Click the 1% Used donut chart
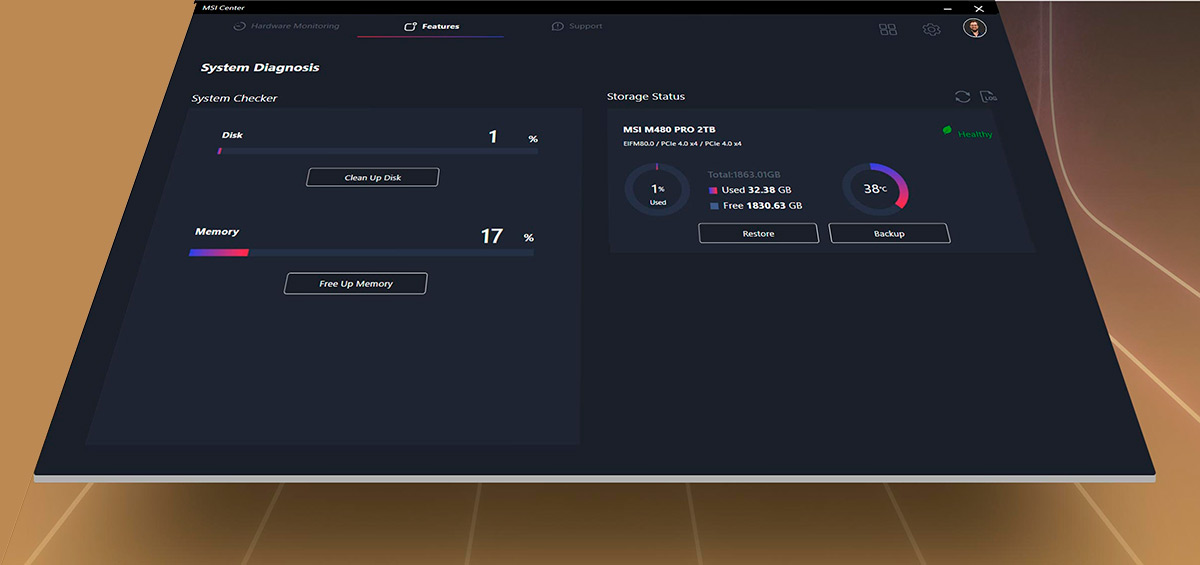The height and width of the screenshot is (565, 1200). click(657, 189)
